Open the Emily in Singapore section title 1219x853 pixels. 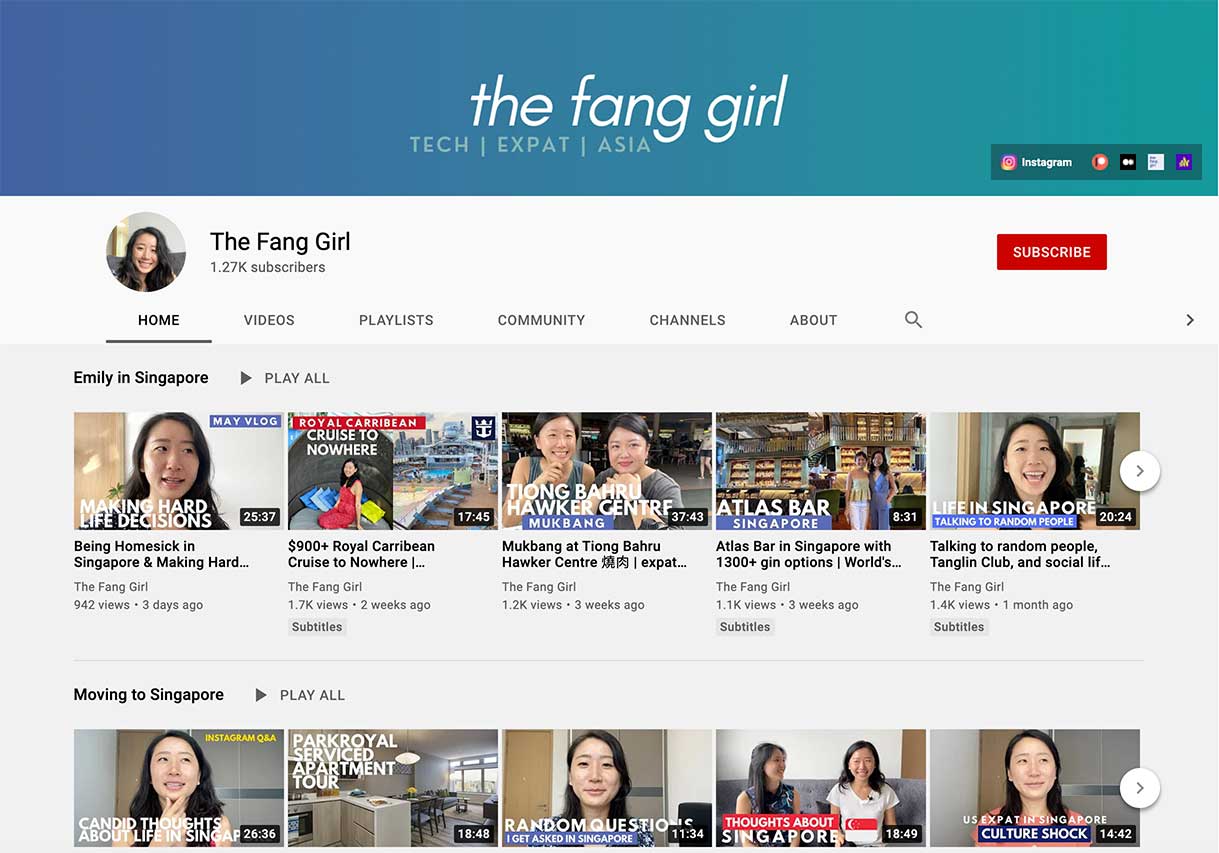(x=141, y=378)
